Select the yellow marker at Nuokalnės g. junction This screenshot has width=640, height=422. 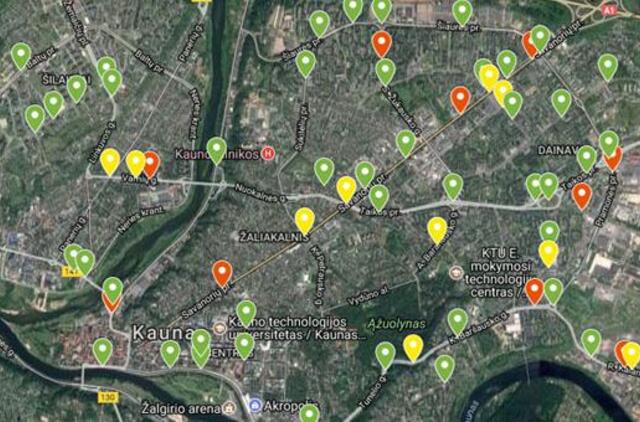tap(346, 189)
